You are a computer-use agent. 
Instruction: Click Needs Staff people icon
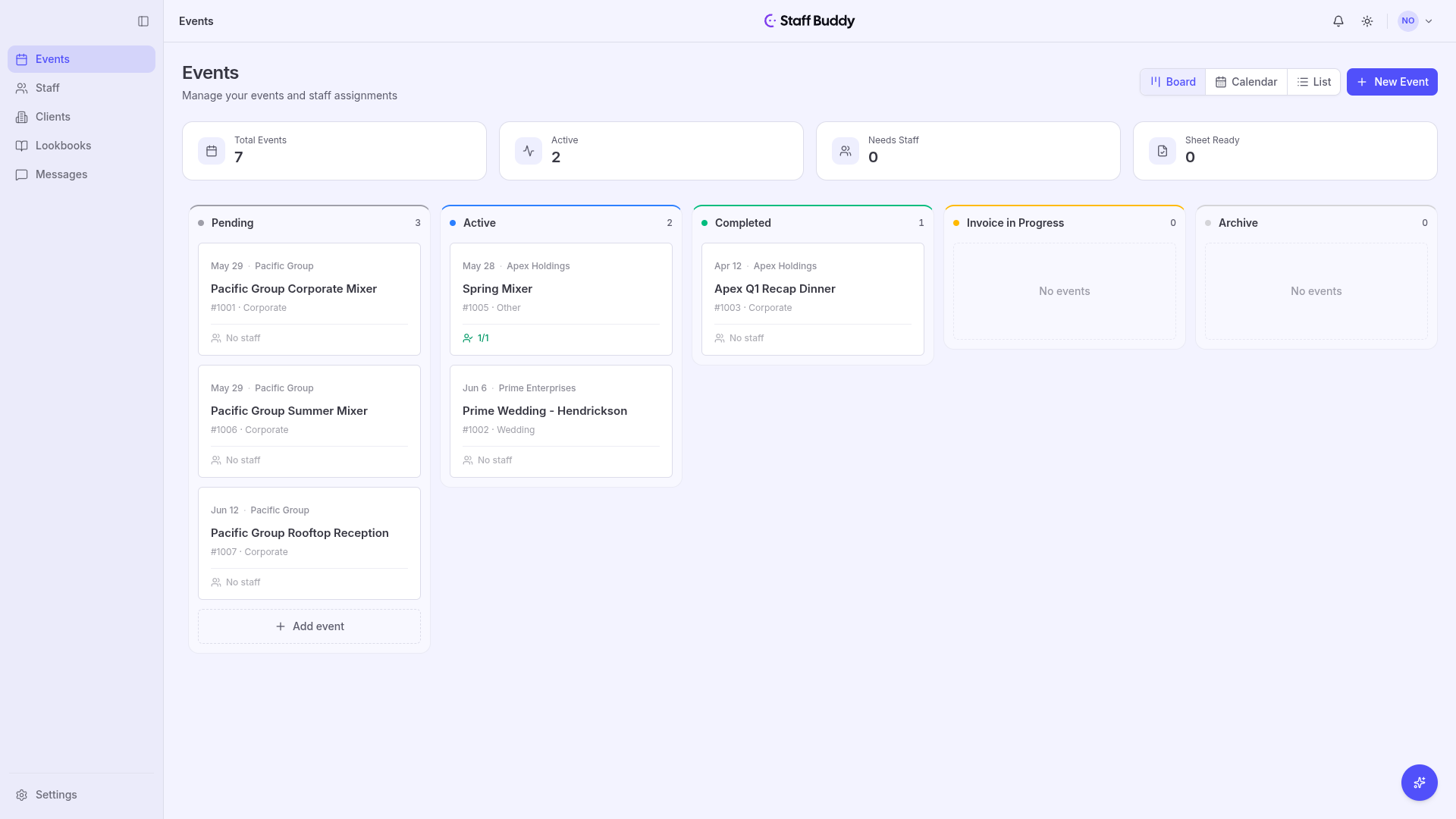tap(846, 151)
